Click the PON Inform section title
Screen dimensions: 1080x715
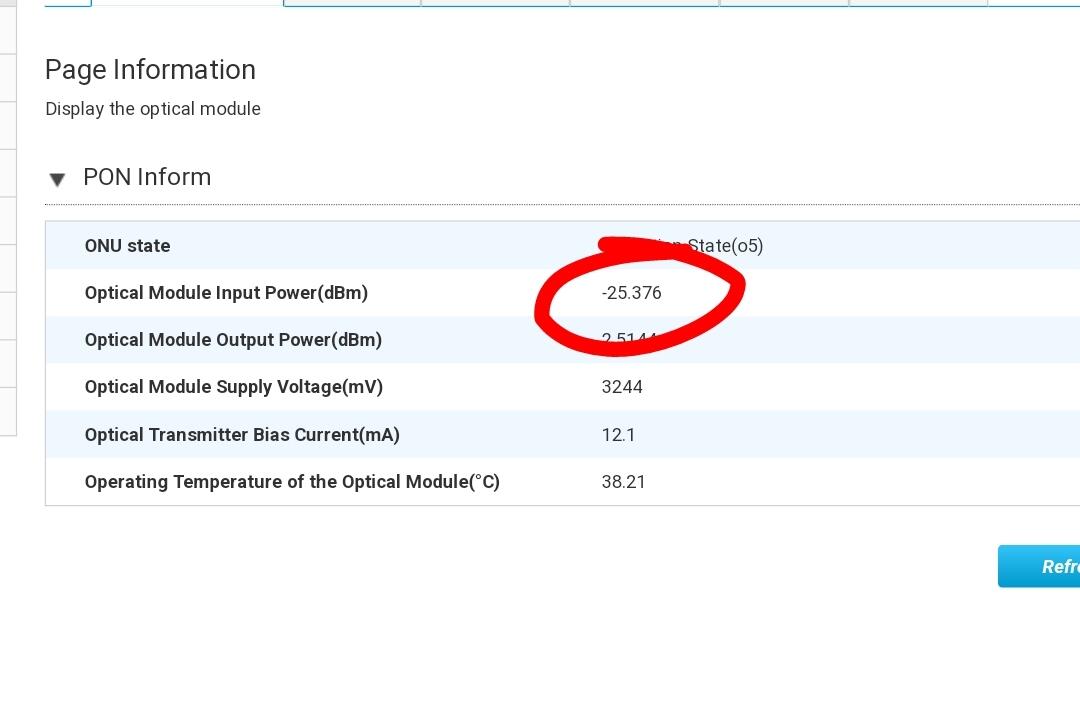point(147,177)
